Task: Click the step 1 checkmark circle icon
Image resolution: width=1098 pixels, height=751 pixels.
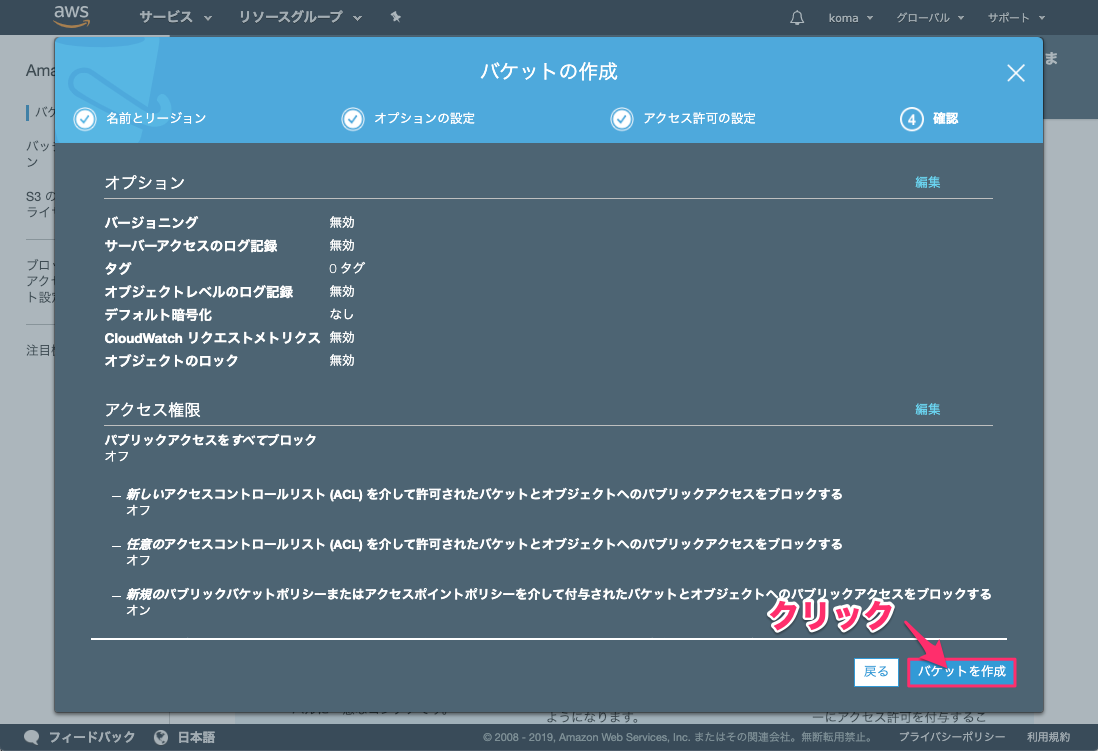Action: [x=85, y=119]
